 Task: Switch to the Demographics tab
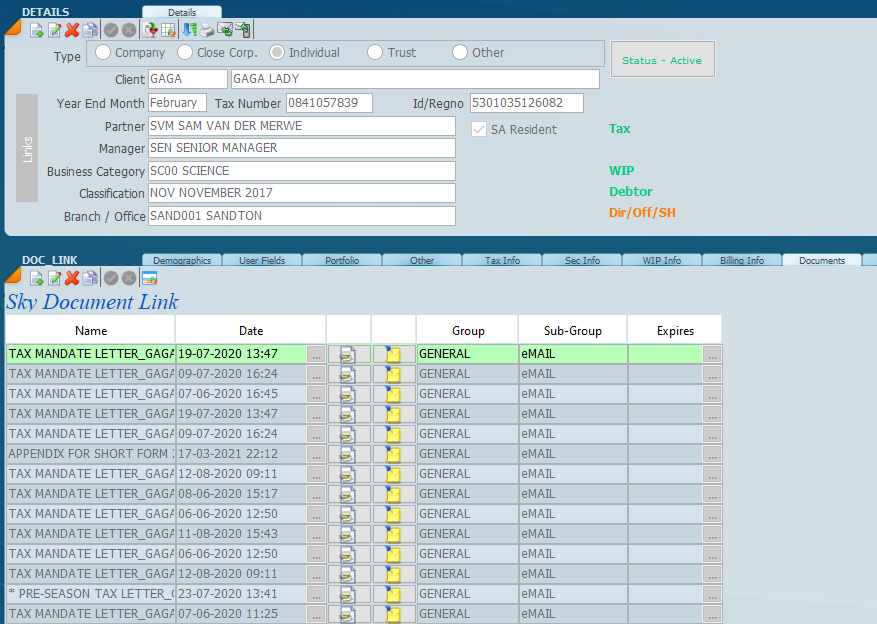click(x=182, y=260)
